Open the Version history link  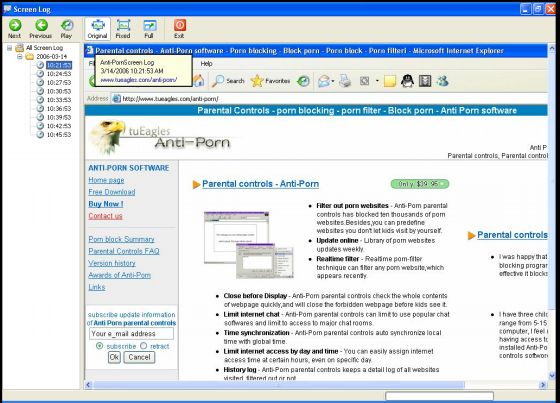point(112,263)
